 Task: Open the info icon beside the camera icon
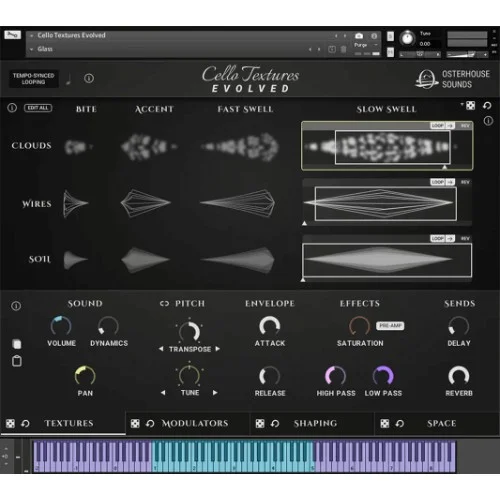pyautogui.click(x=374, y=36)
